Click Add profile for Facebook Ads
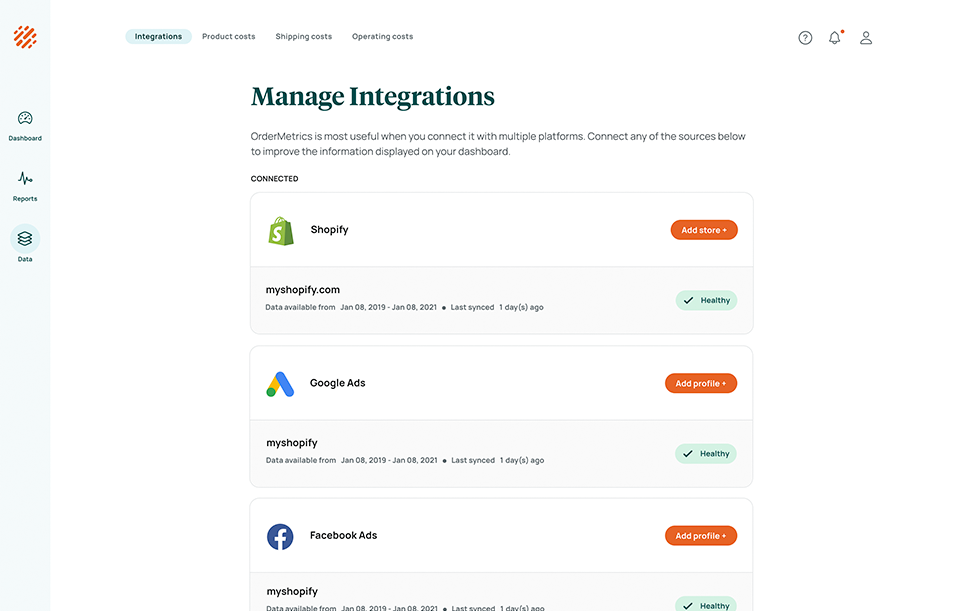The image size is (953, 611). coord(701,536)
